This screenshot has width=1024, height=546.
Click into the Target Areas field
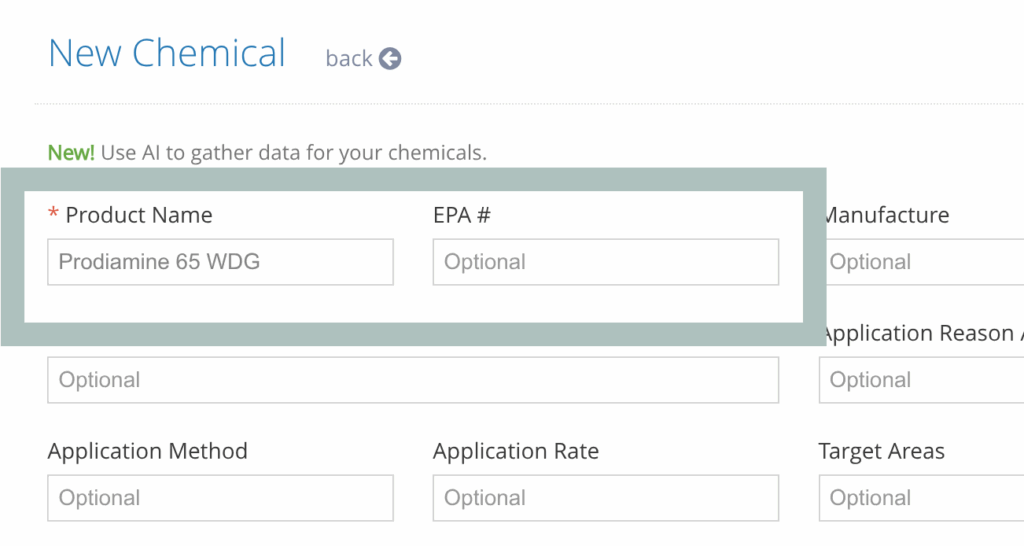point(920,498)
